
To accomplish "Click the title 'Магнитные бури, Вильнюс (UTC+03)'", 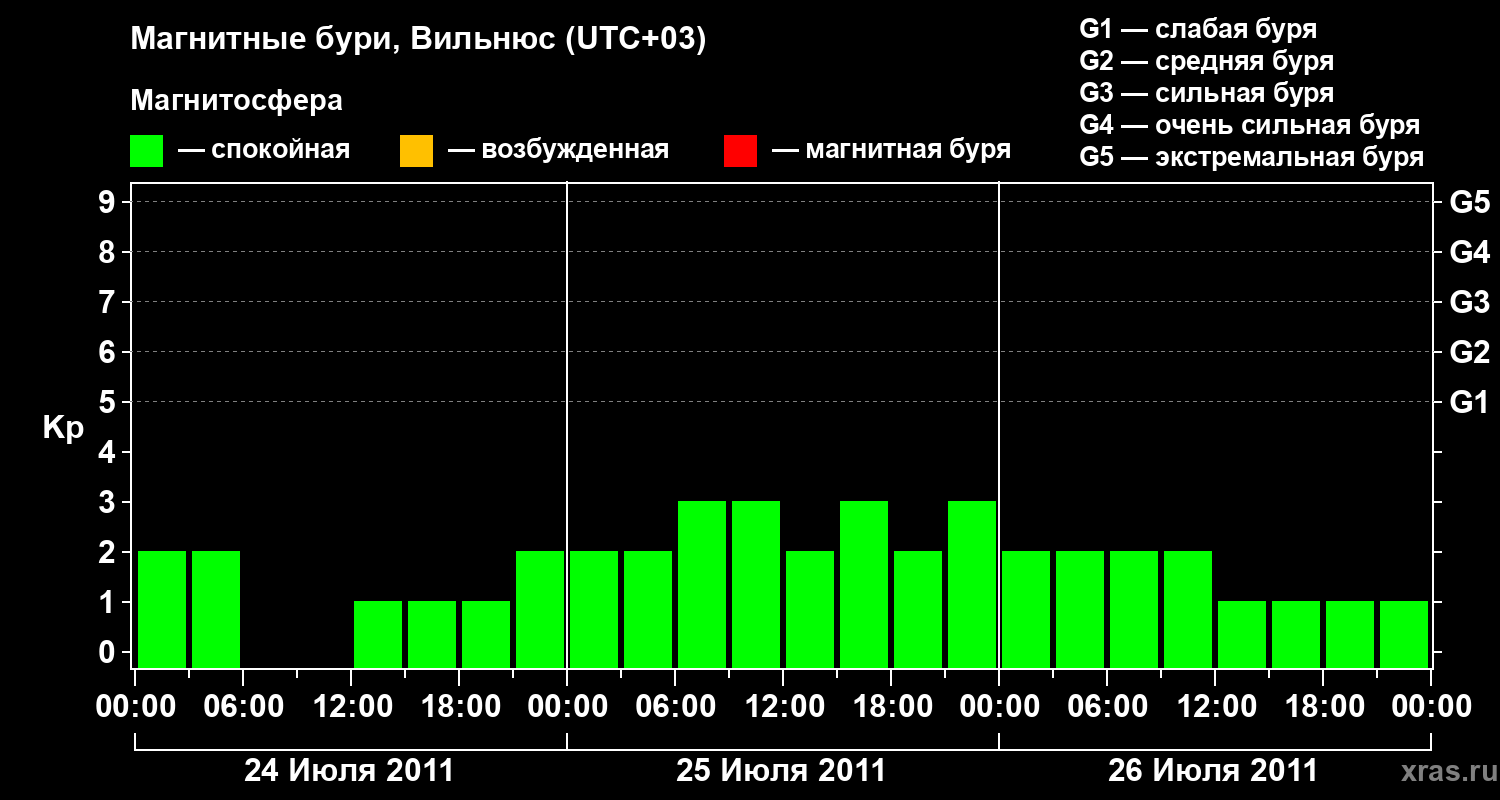I will click(418, 40).
